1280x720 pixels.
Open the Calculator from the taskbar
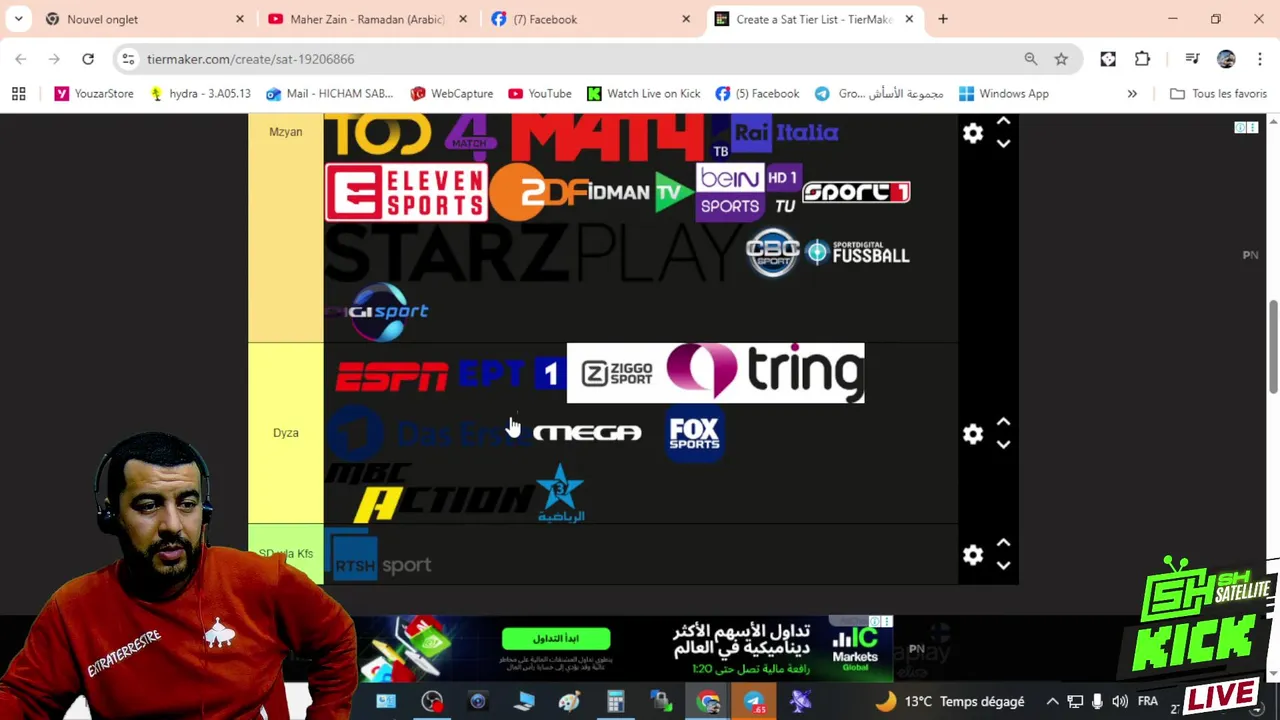(x=615, y=701)
